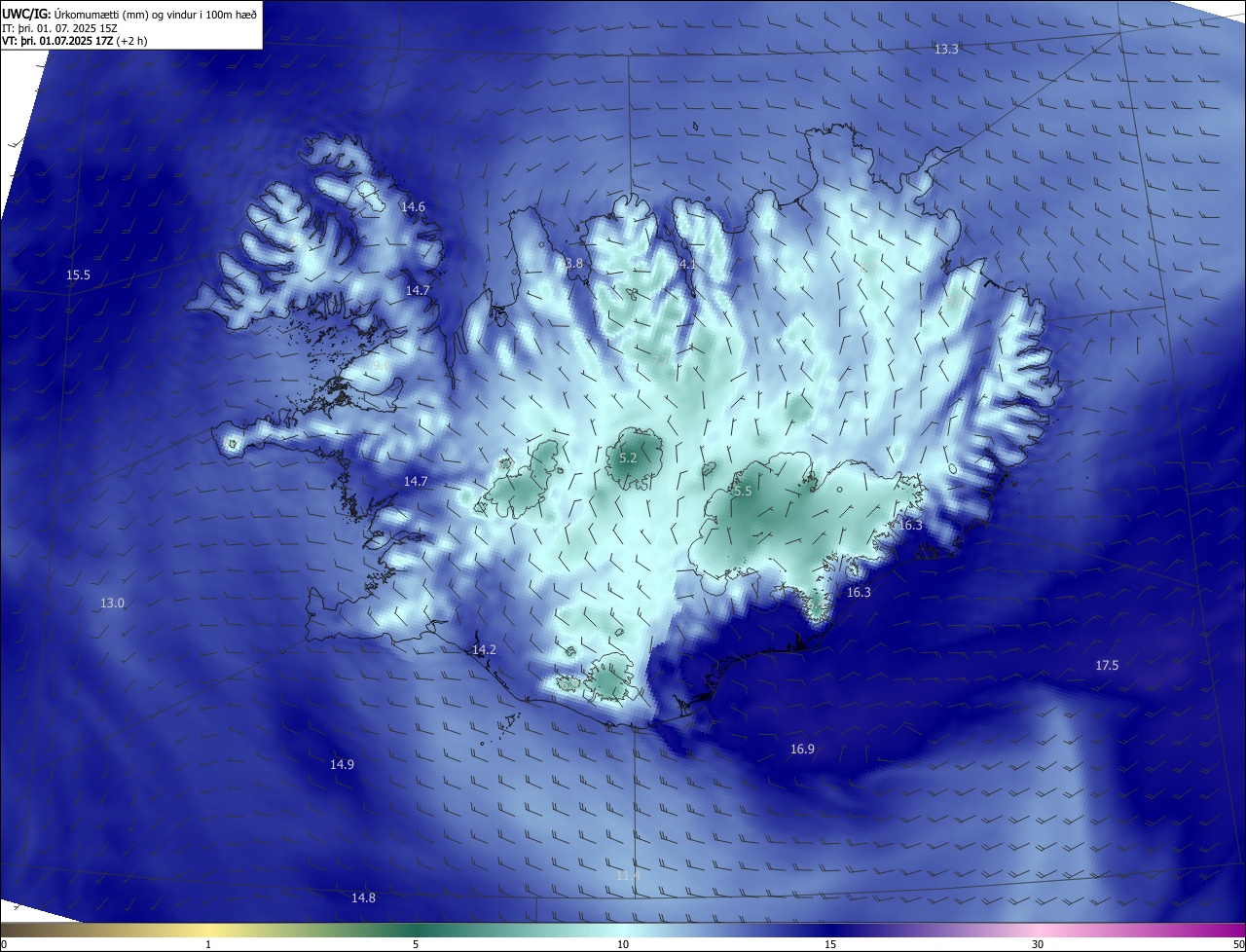The height and width of the screenshot is (952, 1246).
Task: Click the 15.5 value over the ocean
Action: [78, 275]
